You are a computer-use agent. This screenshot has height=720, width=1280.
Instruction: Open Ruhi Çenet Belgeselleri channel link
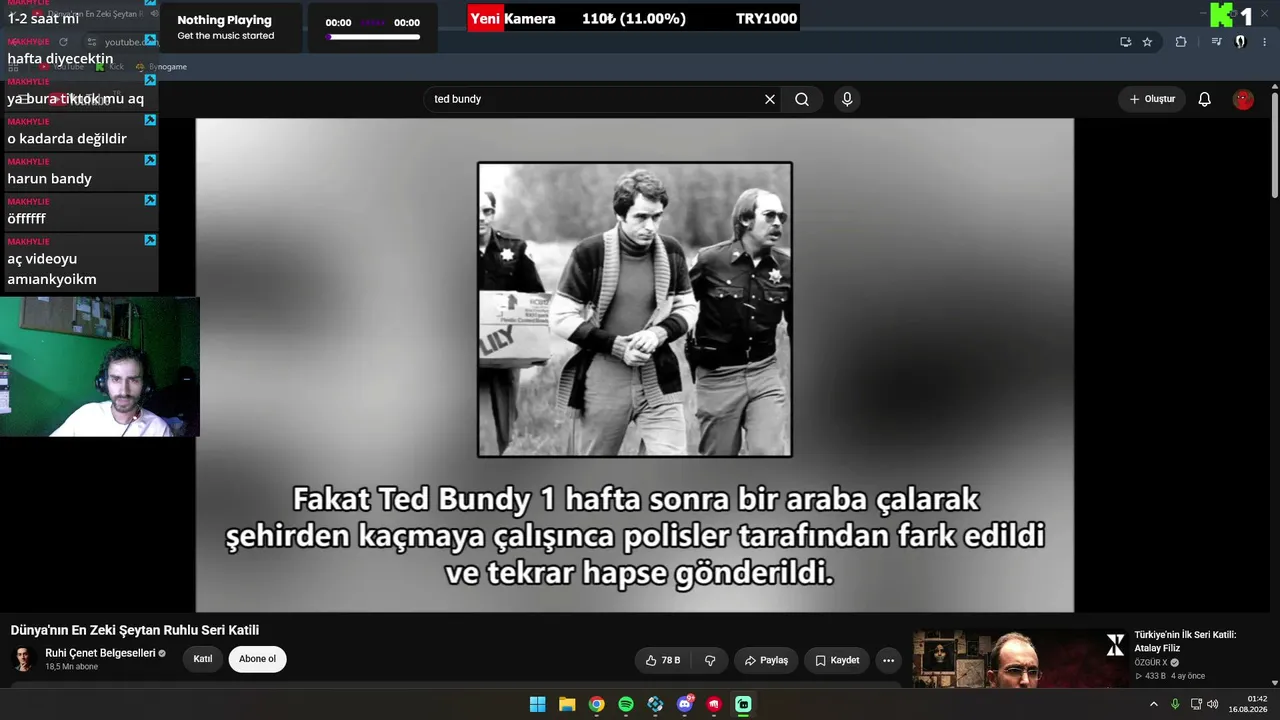[100, 653]
